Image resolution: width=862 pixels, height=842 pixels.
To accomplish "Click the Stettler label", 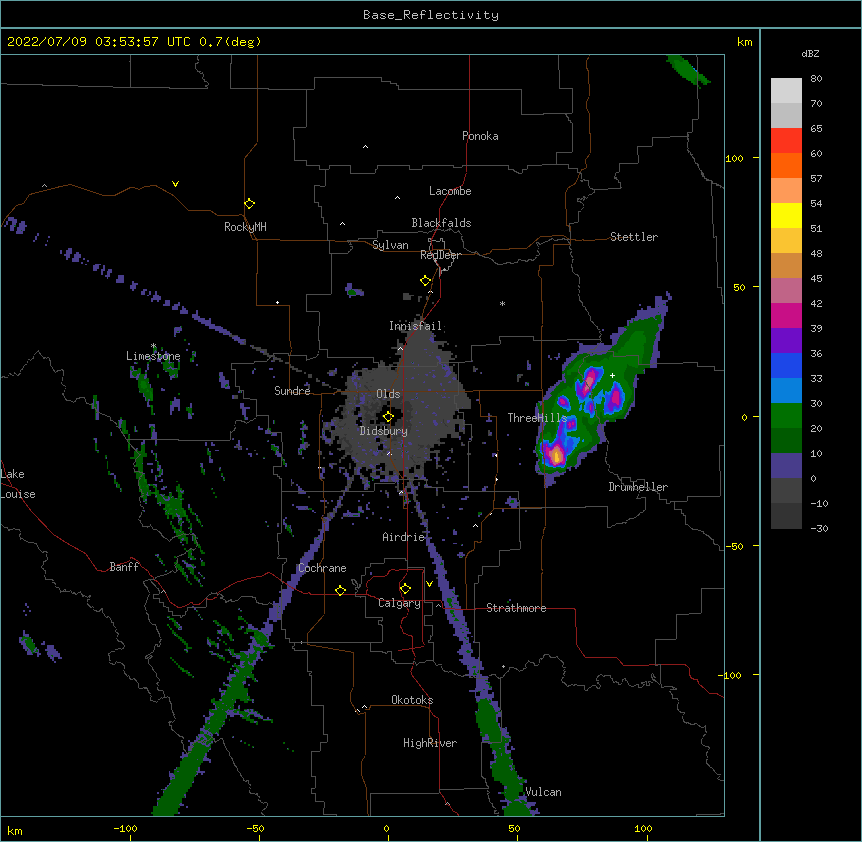I will click(x=634, y=237).
